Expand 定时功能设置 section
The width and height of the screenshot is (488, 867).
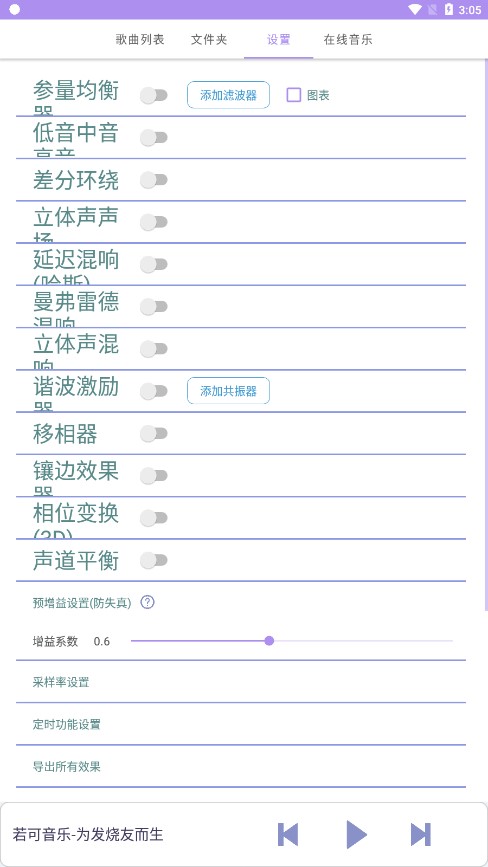tap(241, 724)
